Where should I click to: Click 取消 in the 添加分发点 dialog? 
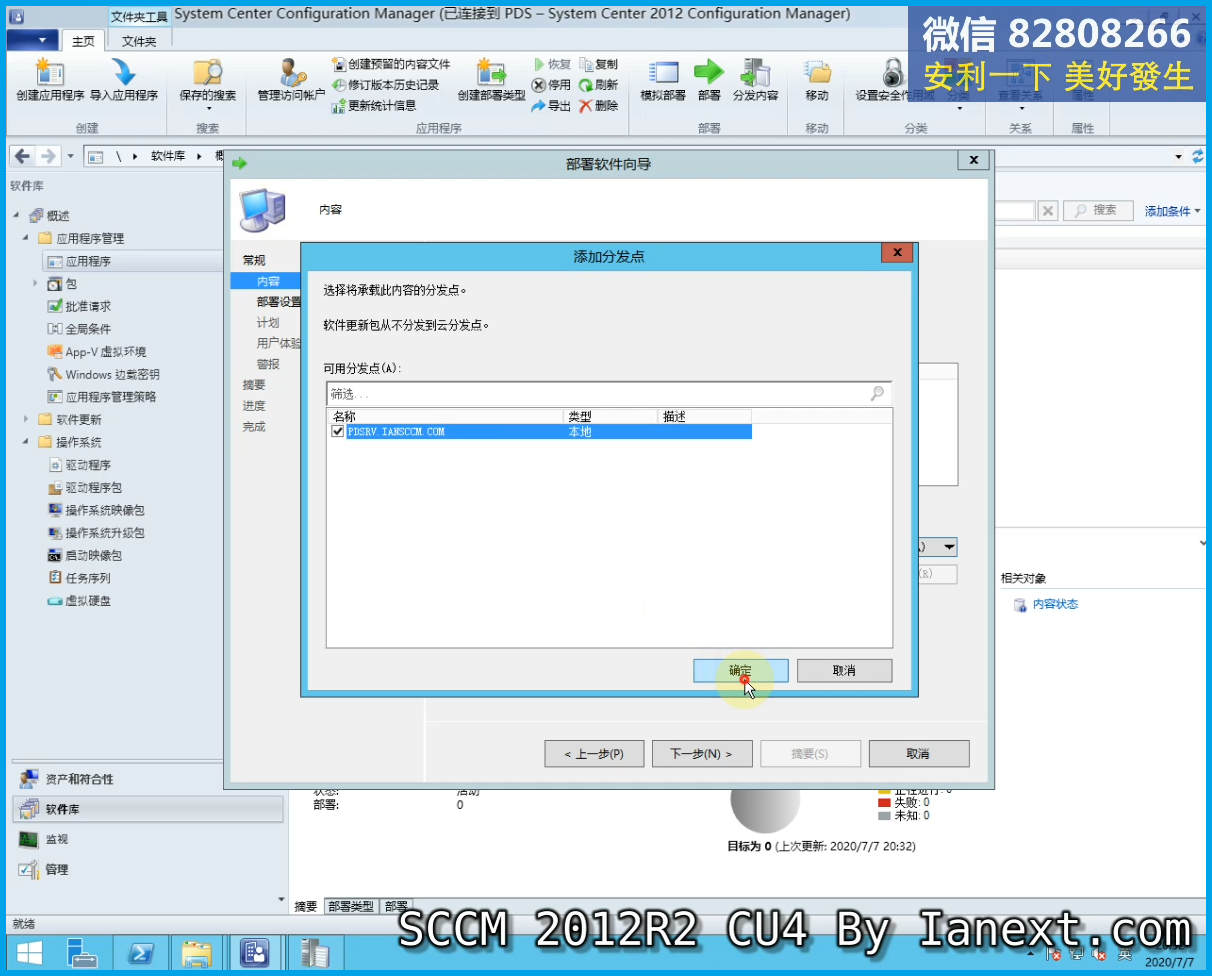[x=844, y=671]
